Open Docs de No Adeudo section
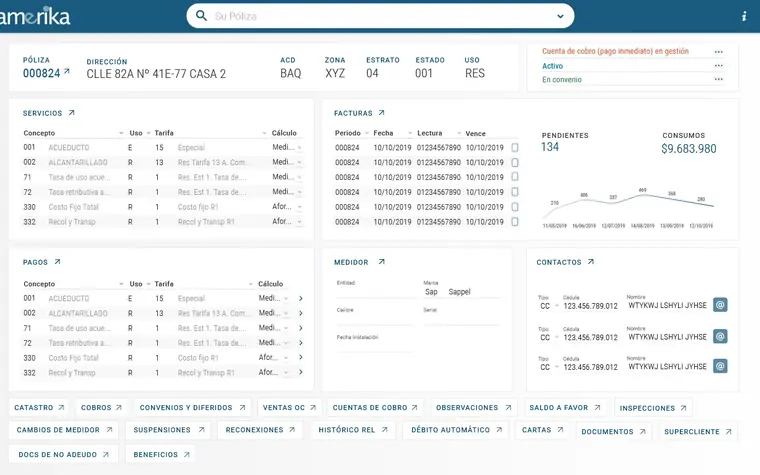The height and width of the screenshot is (475, 760). click(x=63, y=455)
